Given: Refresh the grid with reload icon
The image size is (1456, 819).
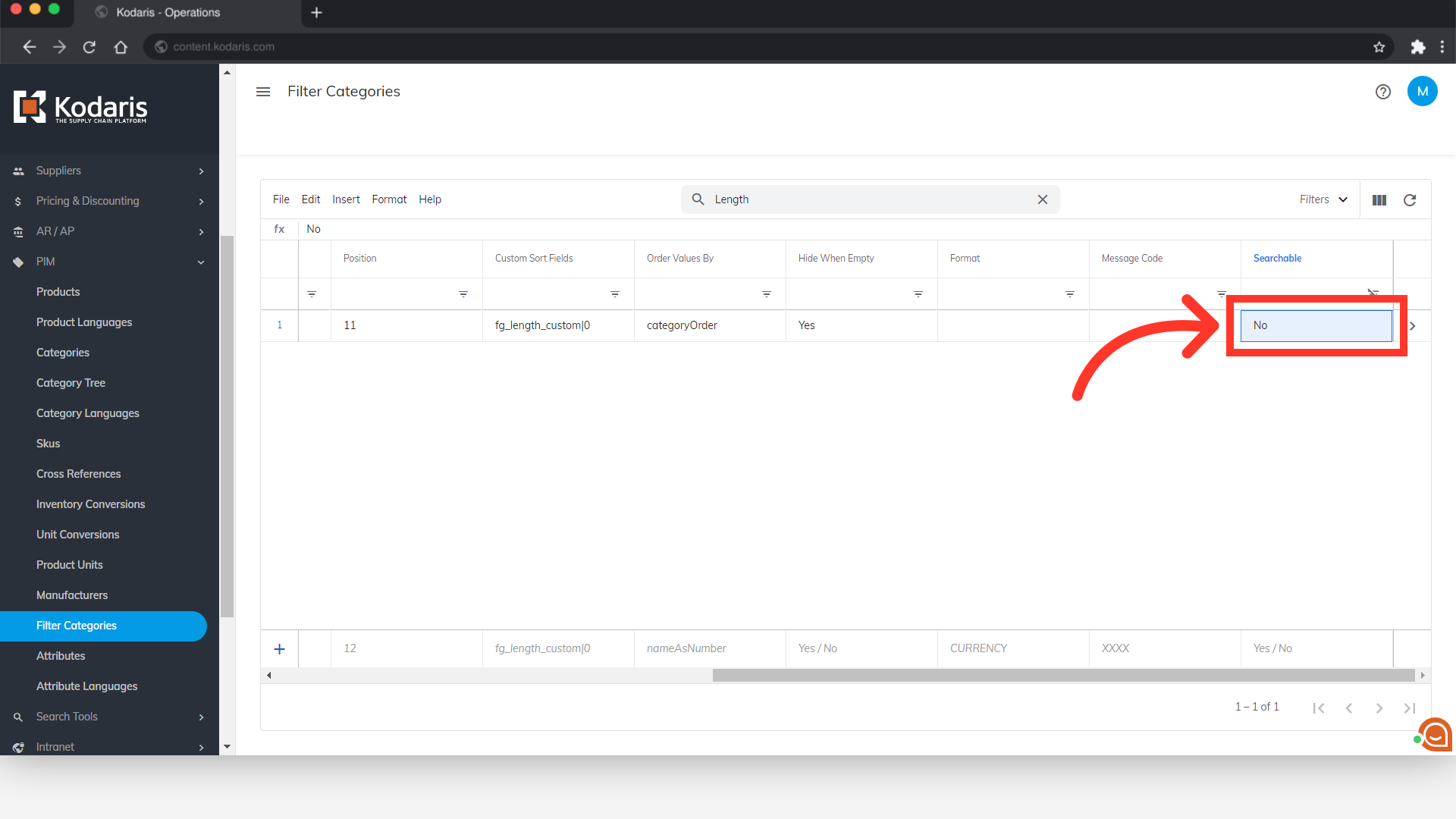Looking at the screenshot, I should click(1410, 200).
